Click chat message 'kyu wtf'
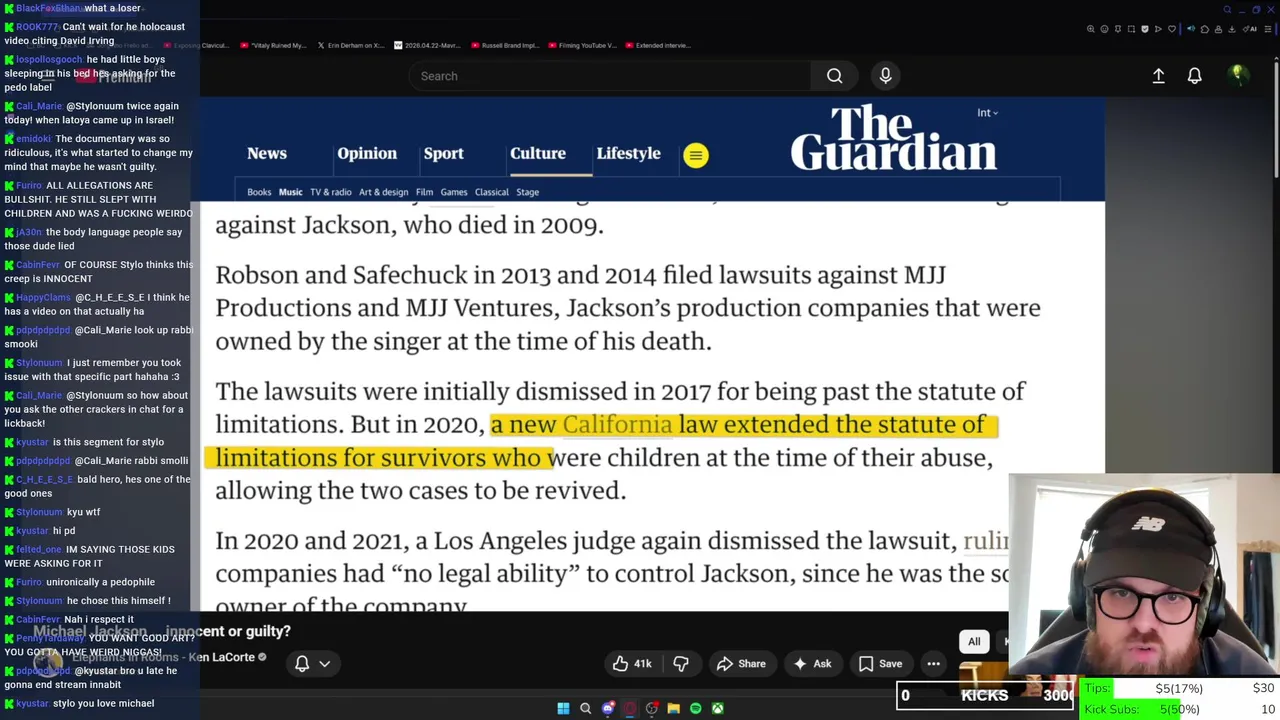Screen dimensions: 1280x720 point(83,512)
